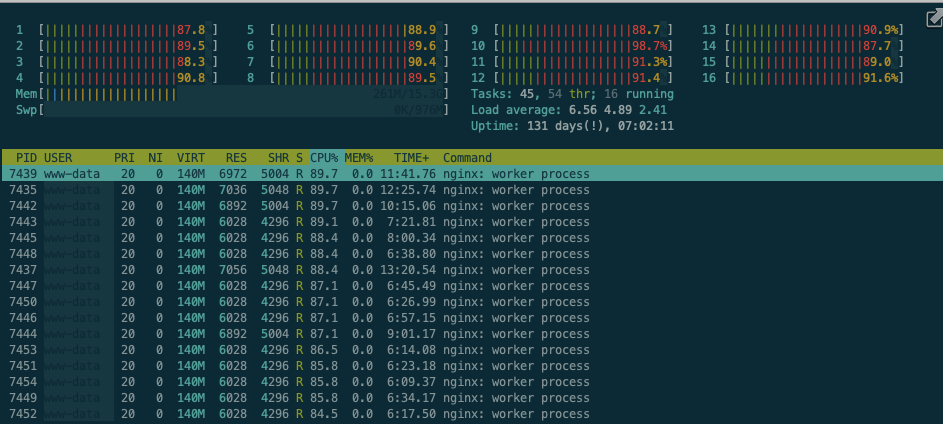The image size is (943, 424).
Task: Select process row with PID 7447
Action: [x=472, y=286]
